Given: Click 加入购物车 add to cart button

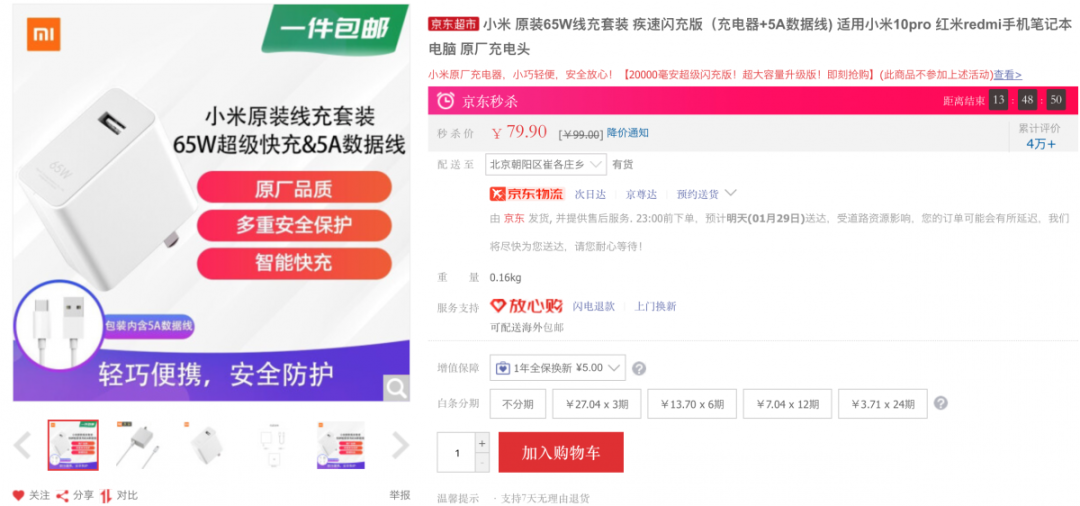Looking at the screenshot, I should [561, 452].
